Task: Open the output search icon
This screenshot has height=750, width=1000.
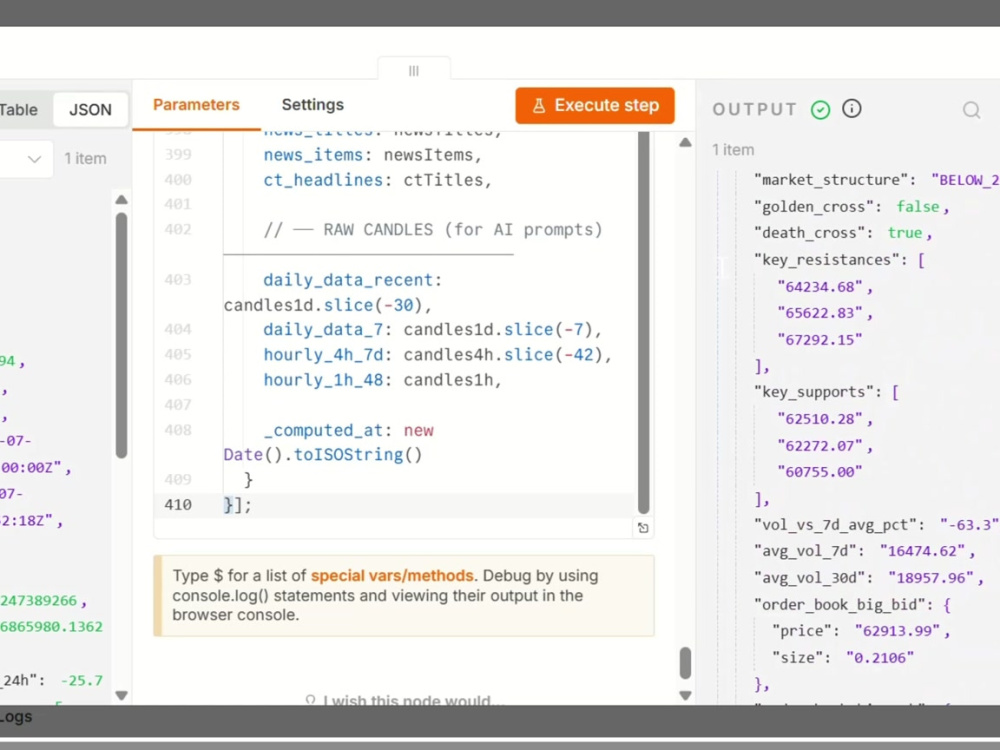Action: click(971, 110)
